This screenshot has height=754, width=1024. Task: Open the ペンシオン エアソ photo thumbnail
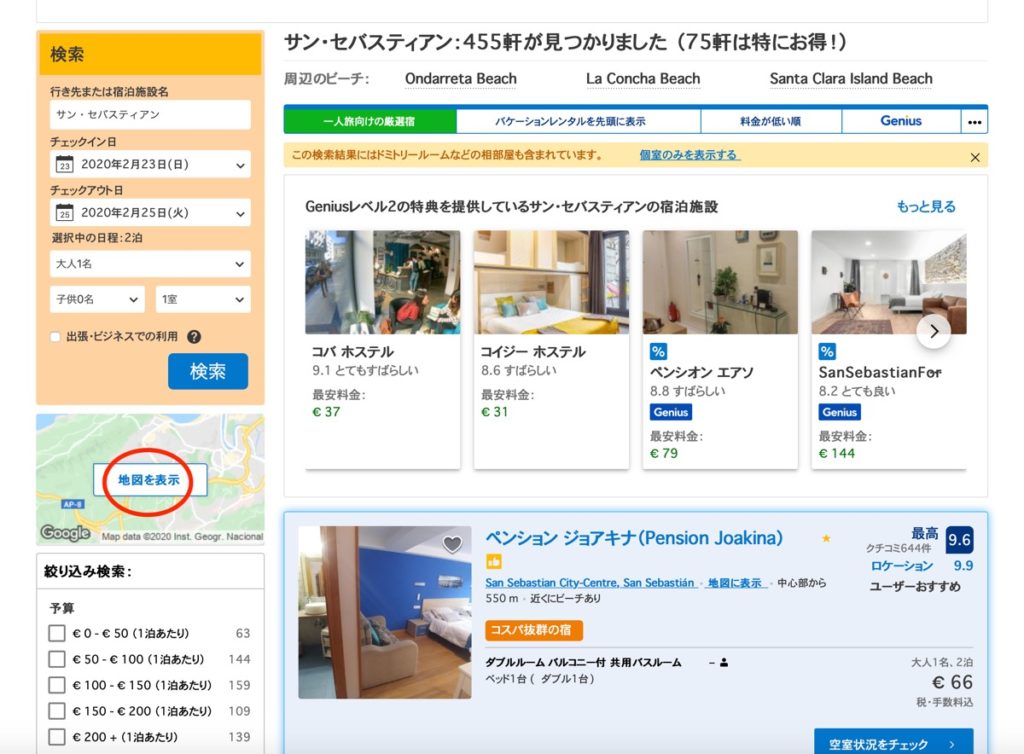pos(720,282)
